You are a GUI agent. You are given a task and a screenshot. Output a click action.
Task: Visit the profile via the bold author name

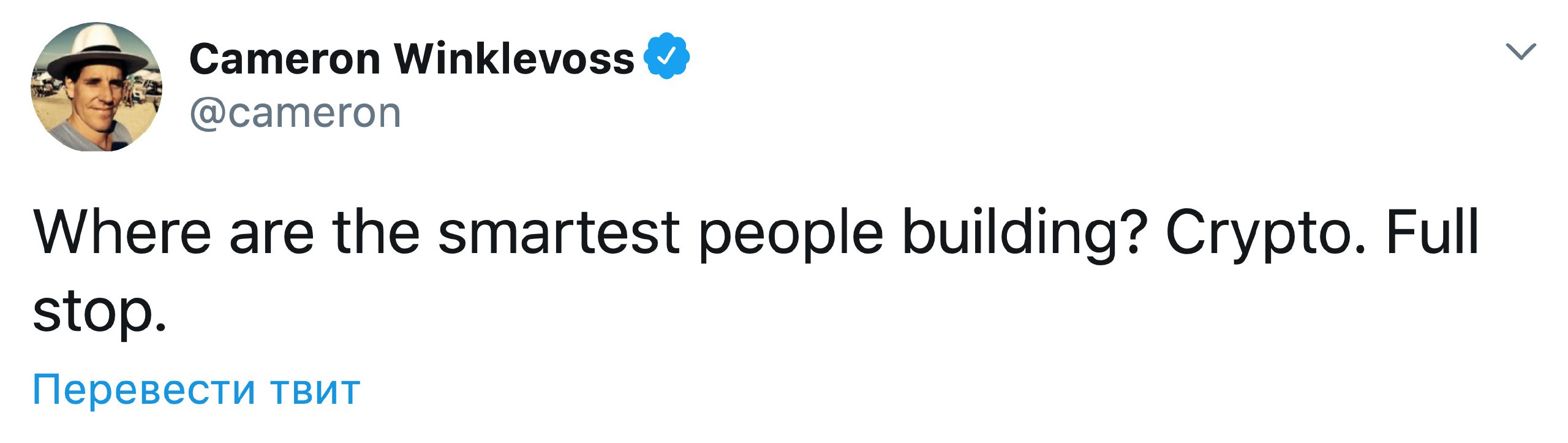click(412, 59)
